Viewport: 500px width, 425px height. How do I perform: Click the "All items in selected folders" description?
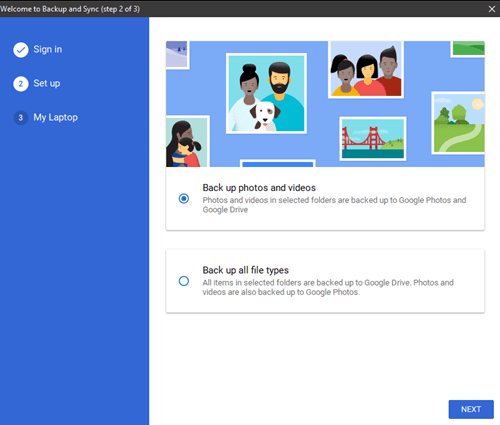click(x=328, y=287)
